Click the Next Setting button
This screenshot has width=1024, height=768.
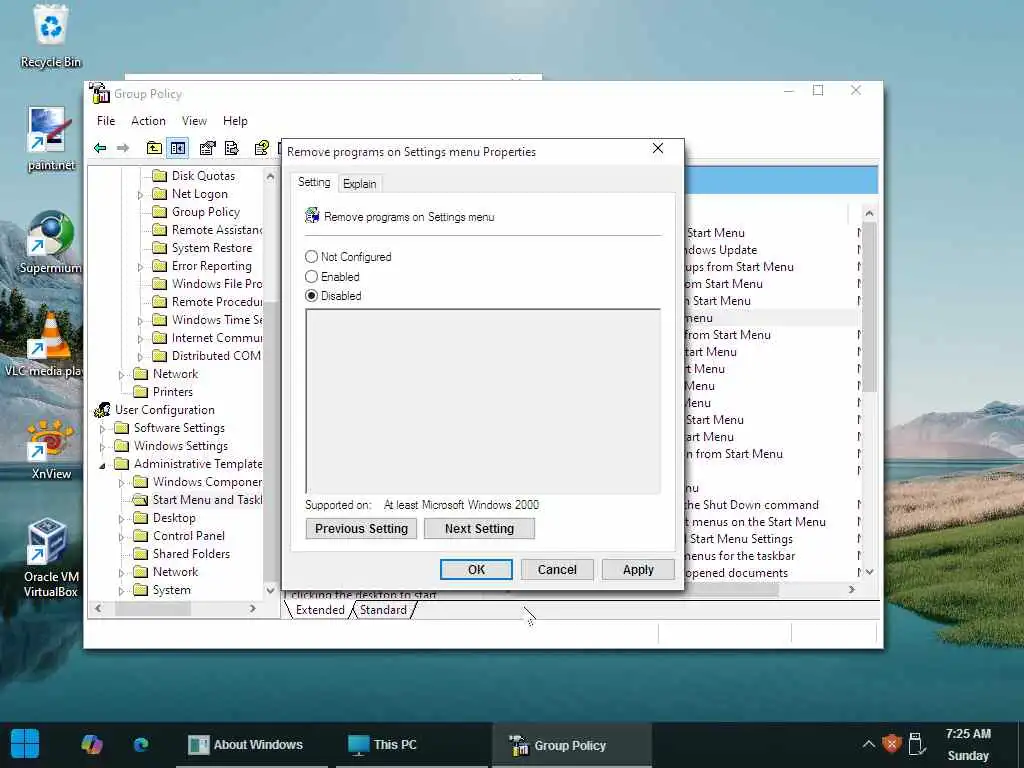coord(479,528)
